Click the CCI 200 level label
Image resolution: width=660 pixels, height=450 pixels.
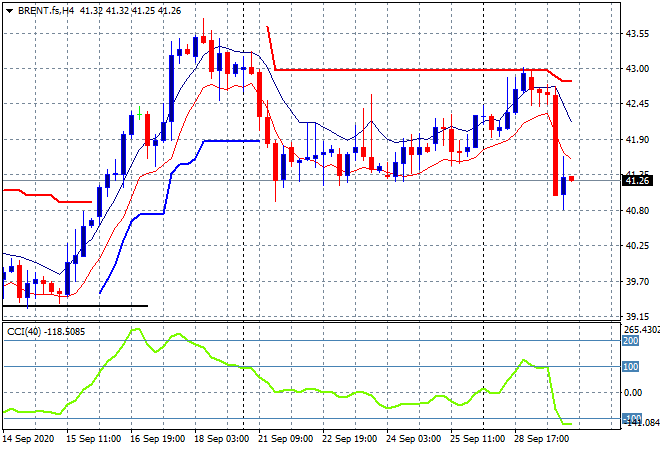[x=631, y=341]
